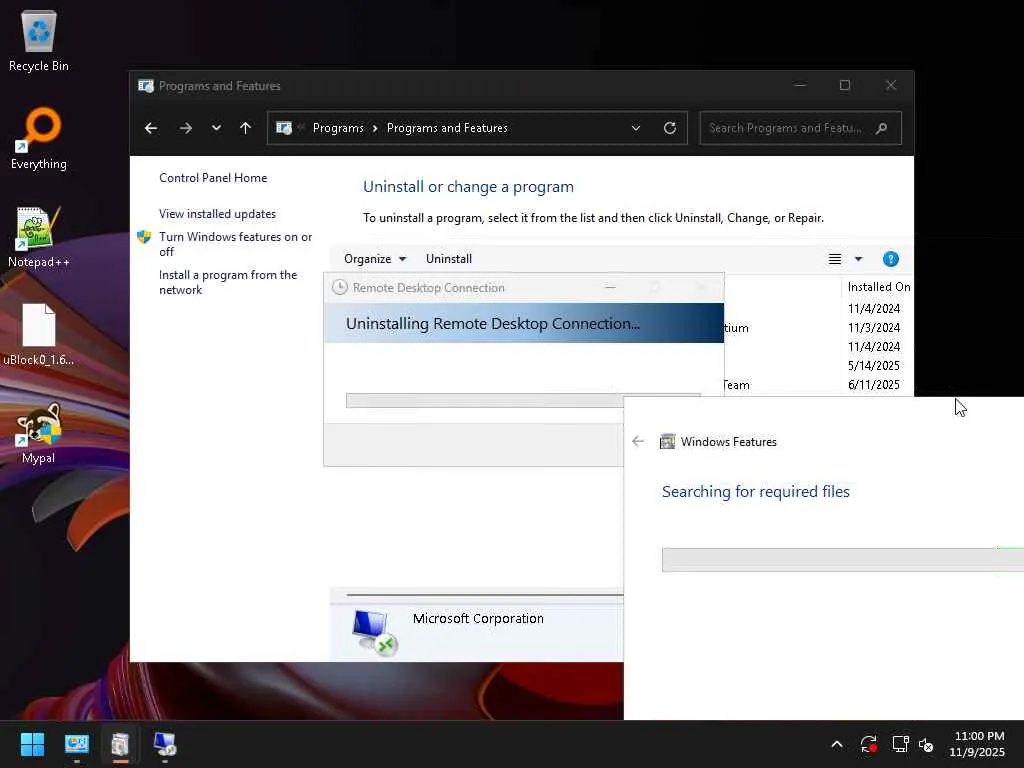Go up one level in Control Panel
Image resolution: width=1024 pixels, height=768 pixels.
246,128
